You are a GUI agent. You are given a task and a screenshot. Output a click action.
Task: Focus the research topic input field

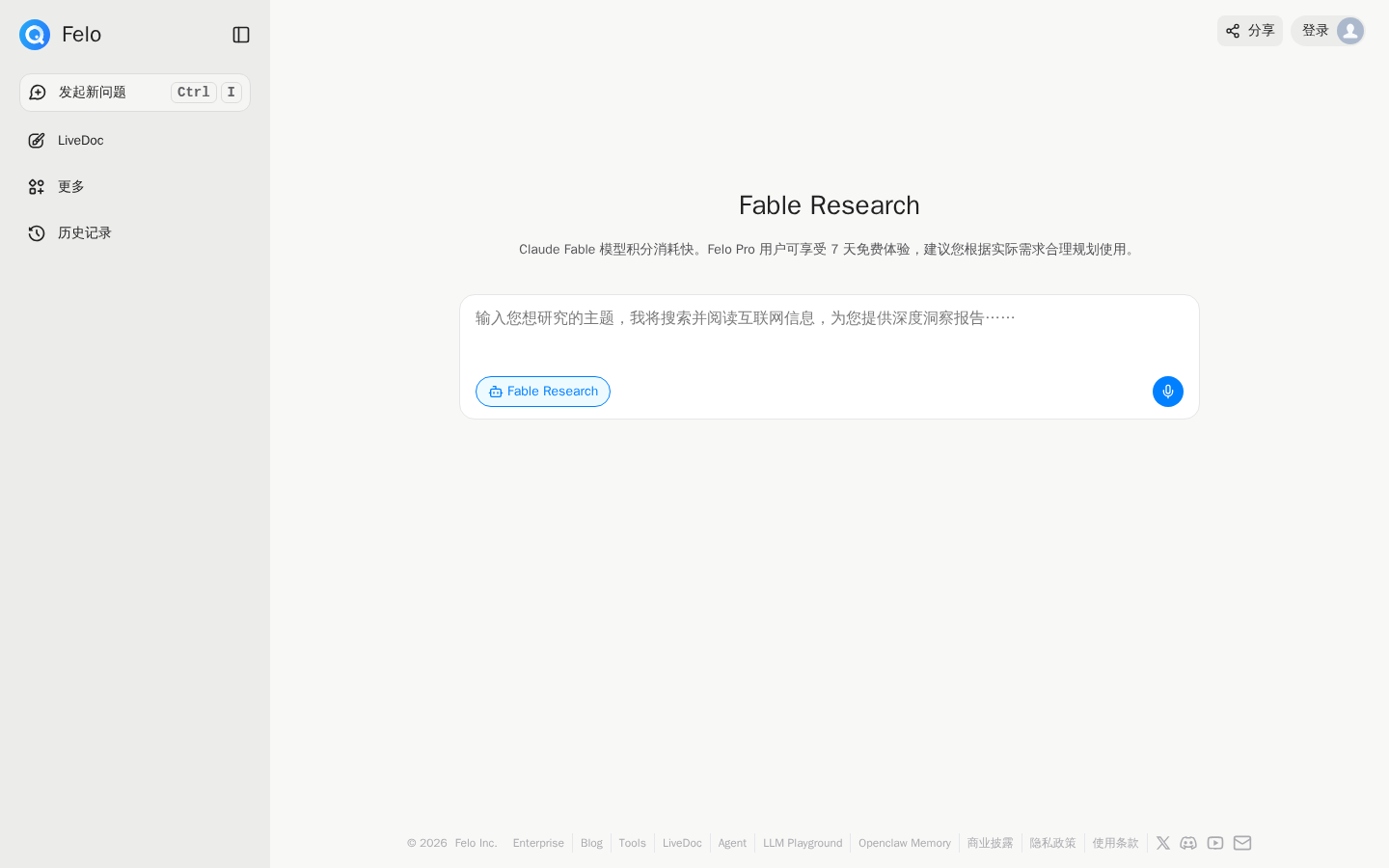[830, 328]
